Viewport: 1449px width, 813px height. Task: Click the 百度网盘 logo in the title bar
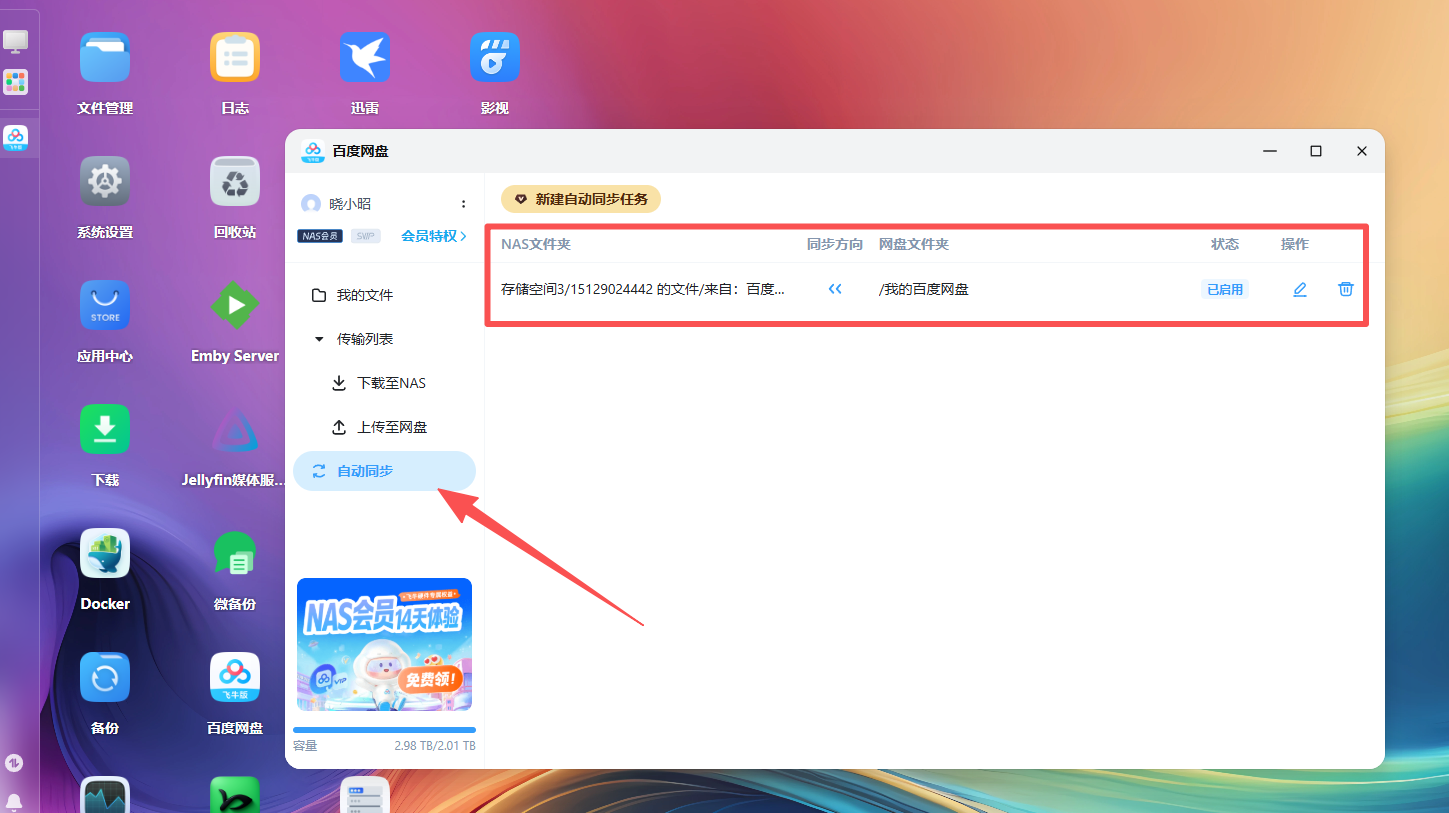click(x=313, y=151)
